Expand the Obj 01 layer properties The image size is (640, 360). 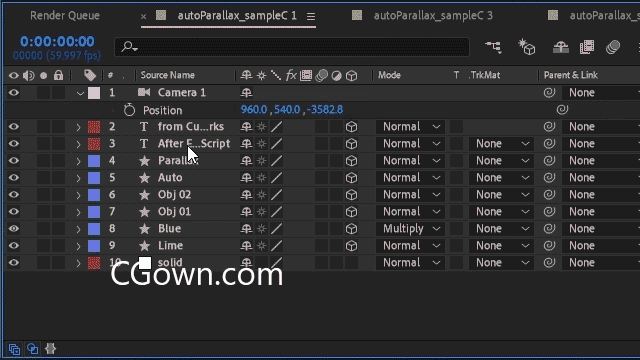tap(78, 212)
